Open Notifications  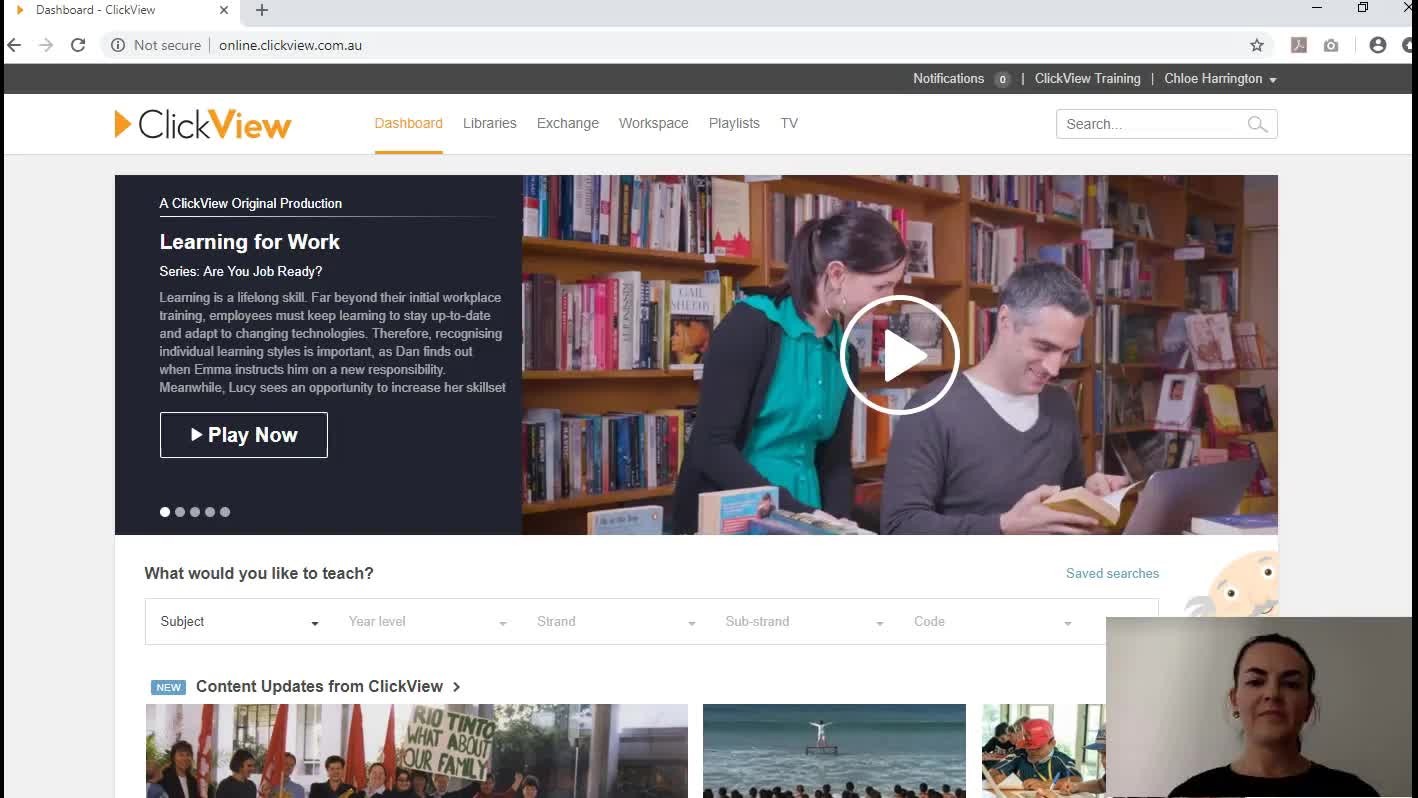(948, 79)
